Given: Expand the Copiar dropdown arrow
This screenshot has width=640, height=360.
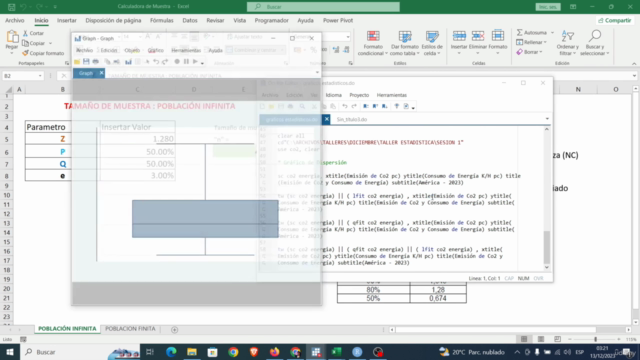Looking at the screenshot, I should coord(51,43).
